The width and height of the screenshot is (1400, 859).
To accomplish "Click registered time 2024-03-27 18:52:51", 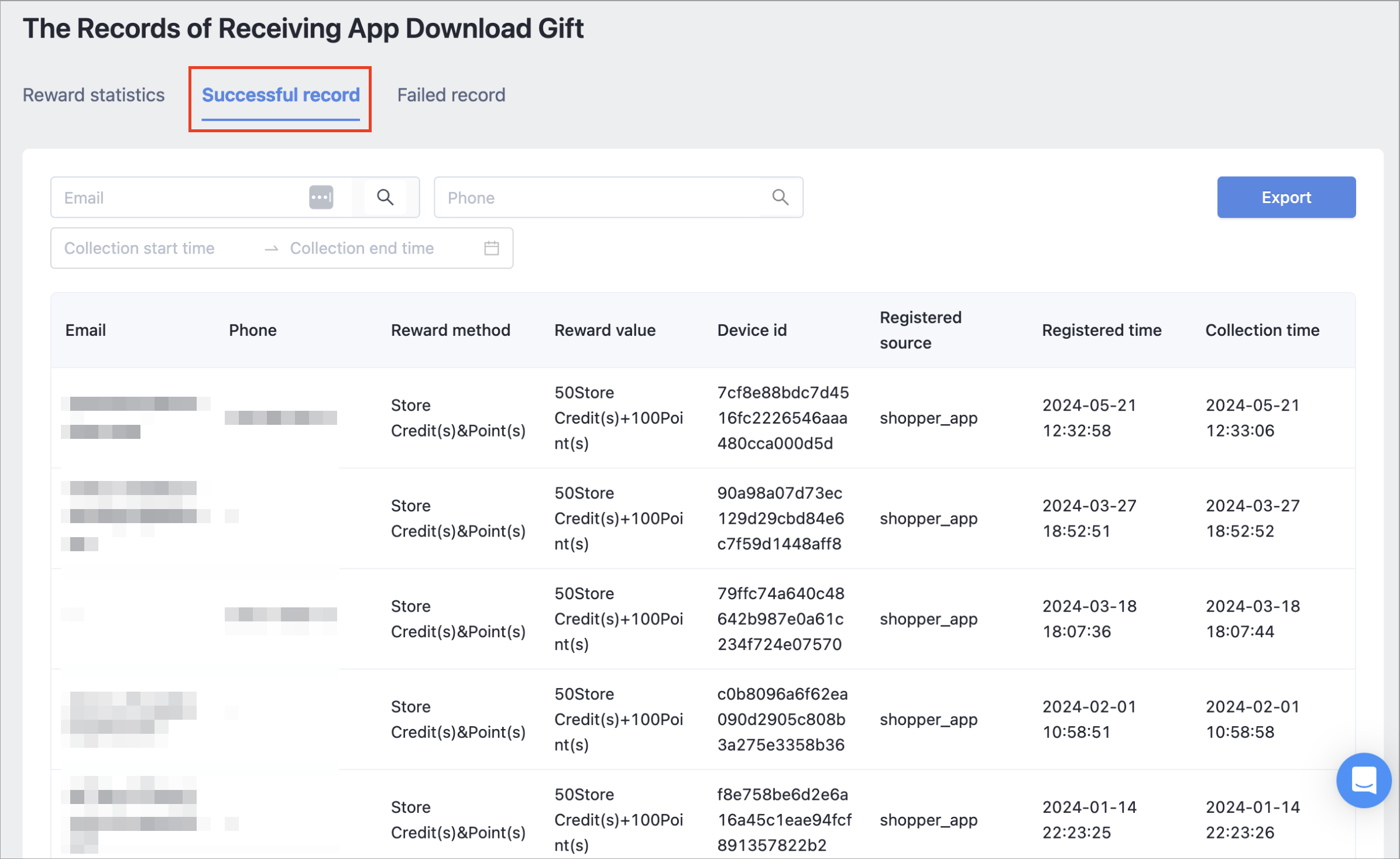I will tap(1089, 518).
